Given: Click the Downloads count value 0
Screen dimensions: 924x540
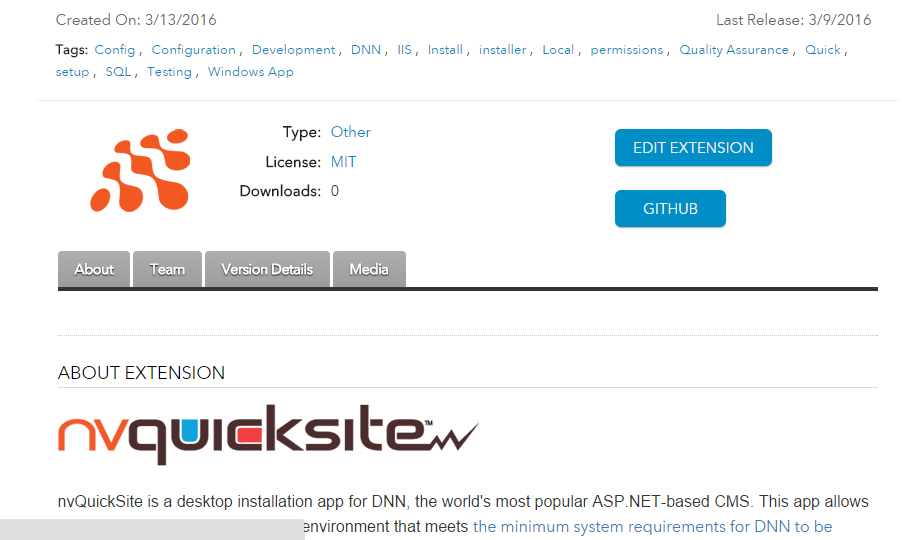Looking at the screenshot, I should tap(335, 191).
